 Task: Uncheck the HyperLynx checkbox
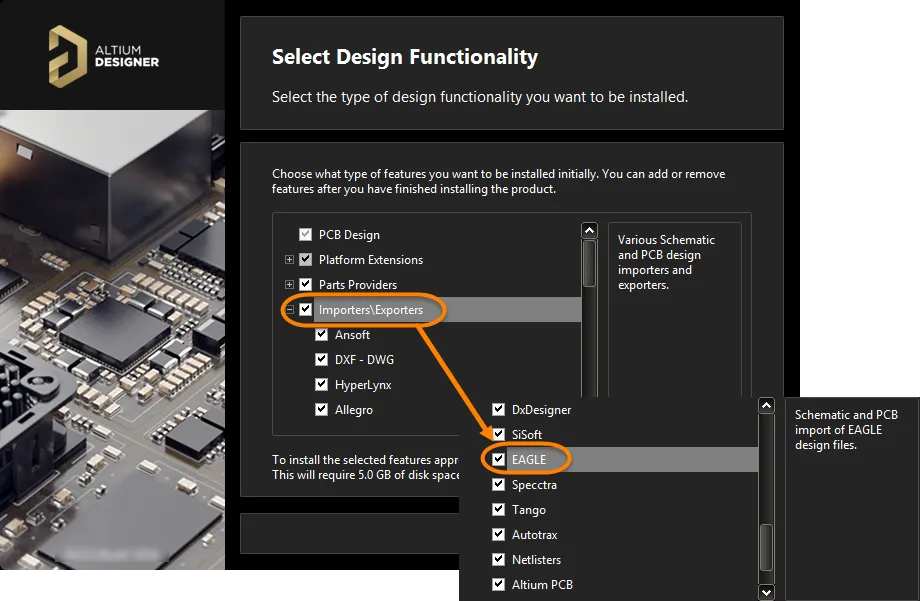click(321, 384)
